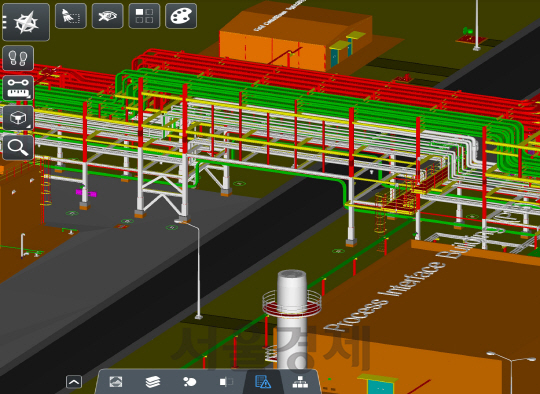Open the compass navigation menu
The image size is (540, 394).
click(x=26, y=22)
